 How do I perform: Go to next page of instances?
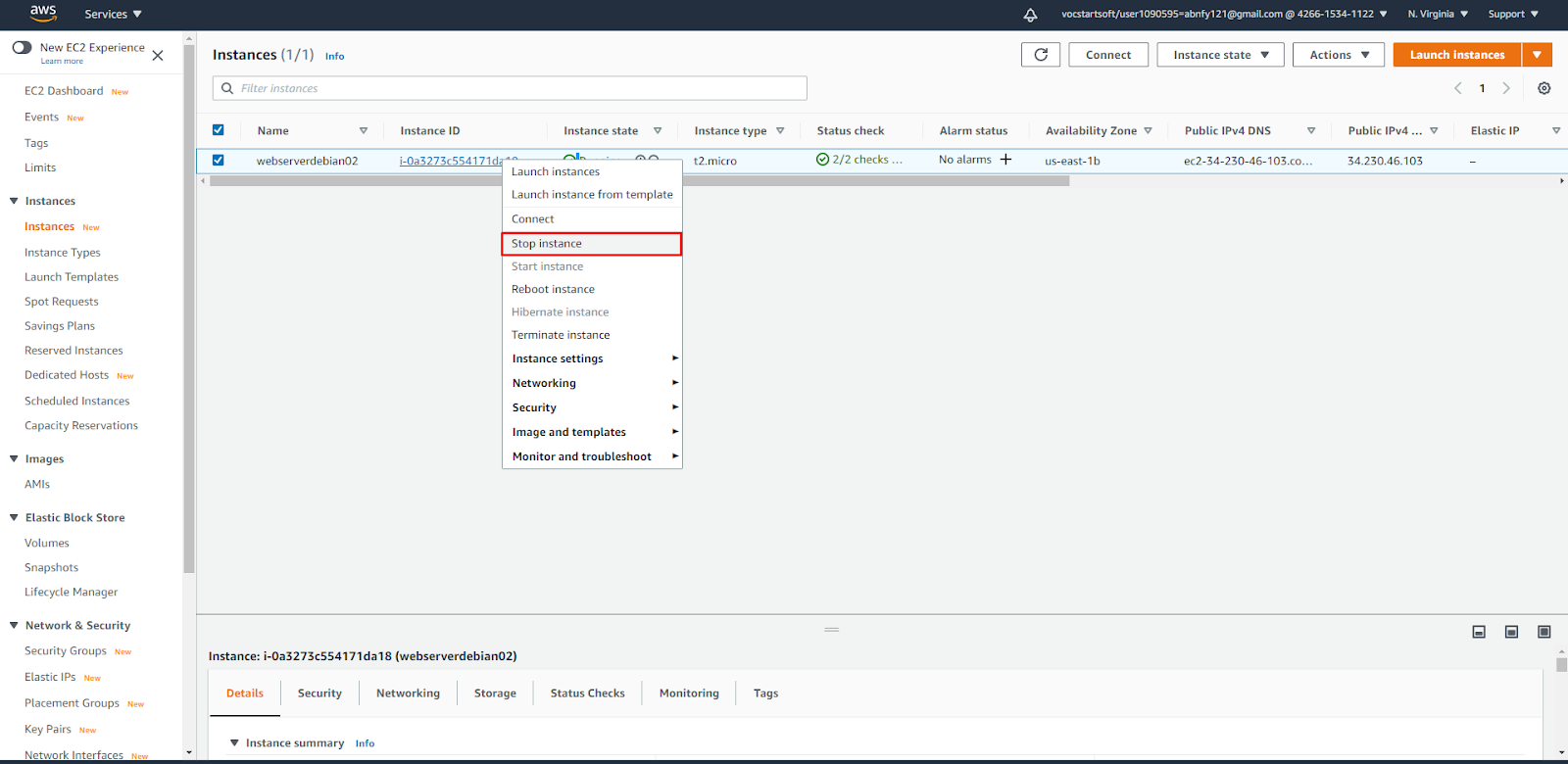tap(1506, 88)
